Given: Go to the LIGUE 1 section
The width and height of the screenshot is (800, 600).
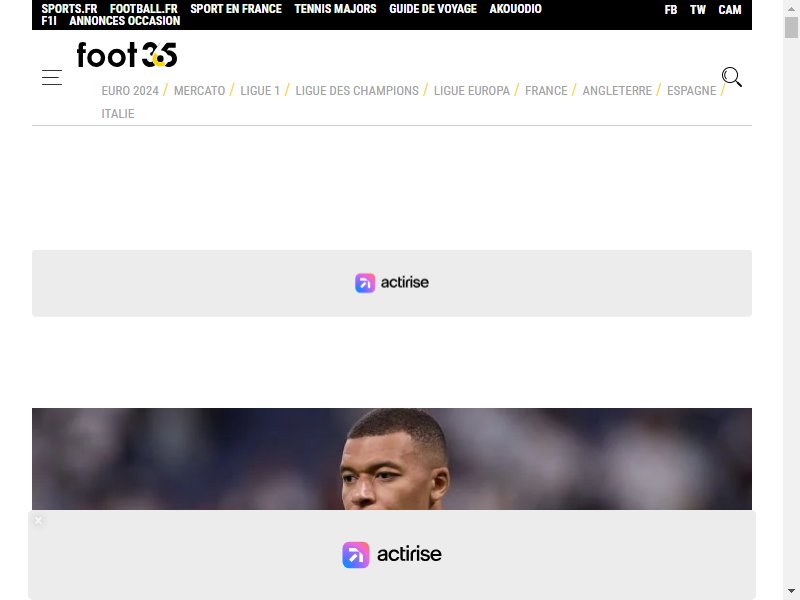Looking at the screenshot, I should [x=260, y=91].
